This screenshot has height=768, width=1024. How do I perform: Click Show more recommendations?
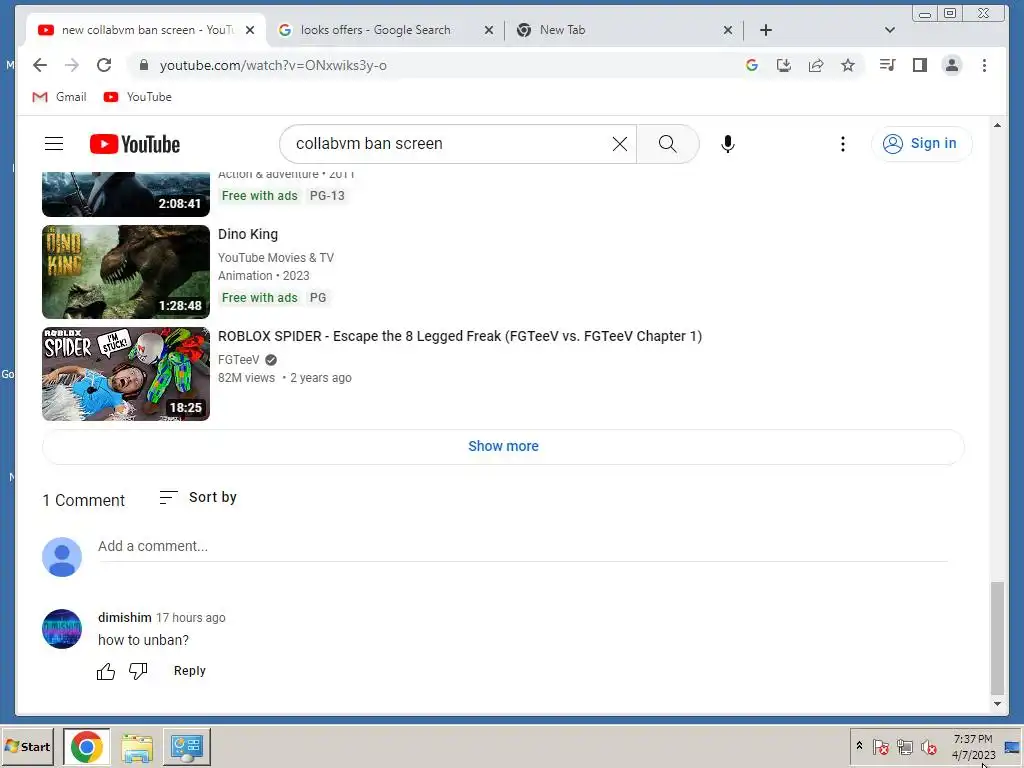click(x=503, y=446)
